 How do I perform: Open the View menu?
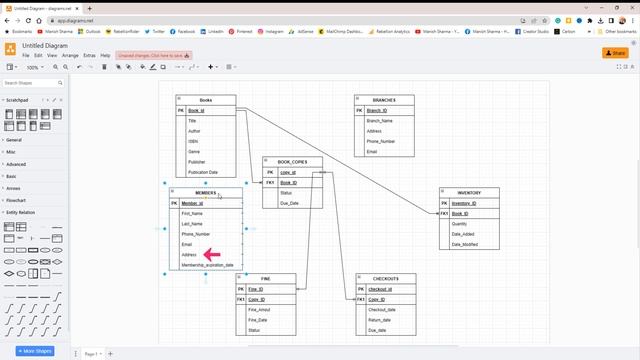[x=52, y=55]
